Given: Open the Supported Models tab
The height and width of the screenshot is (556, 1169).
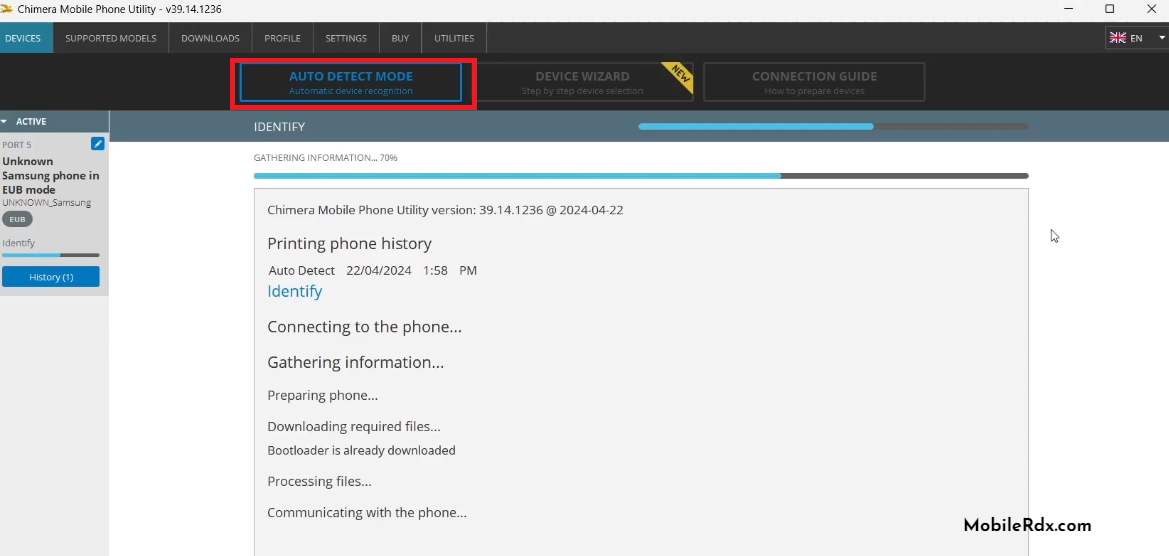Looking at the screenshot, I should [111, 38].
